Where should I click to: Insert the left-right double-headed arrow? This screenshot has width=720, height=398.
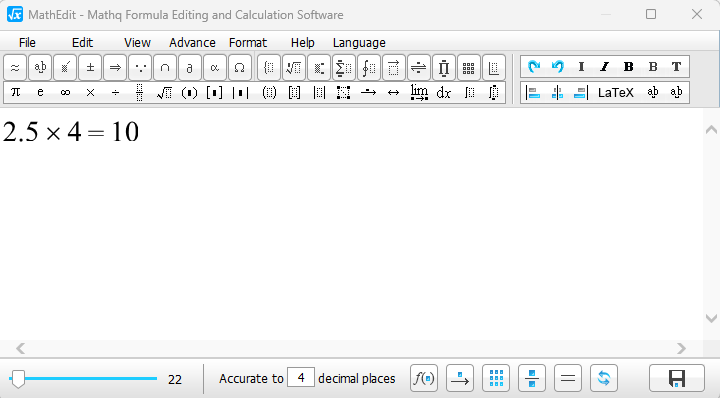pyautogui.click(x=394, y=92)
